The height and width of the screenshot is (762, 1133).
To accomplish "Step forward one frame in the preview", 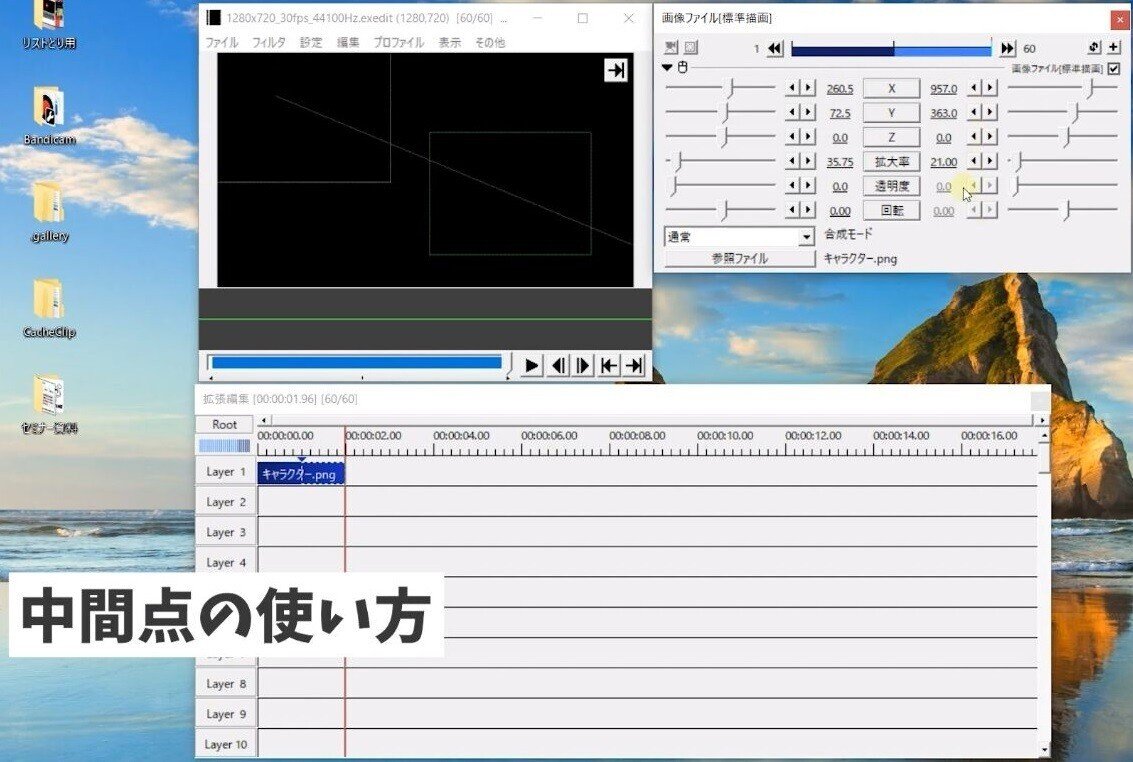I will pos(584,365).
